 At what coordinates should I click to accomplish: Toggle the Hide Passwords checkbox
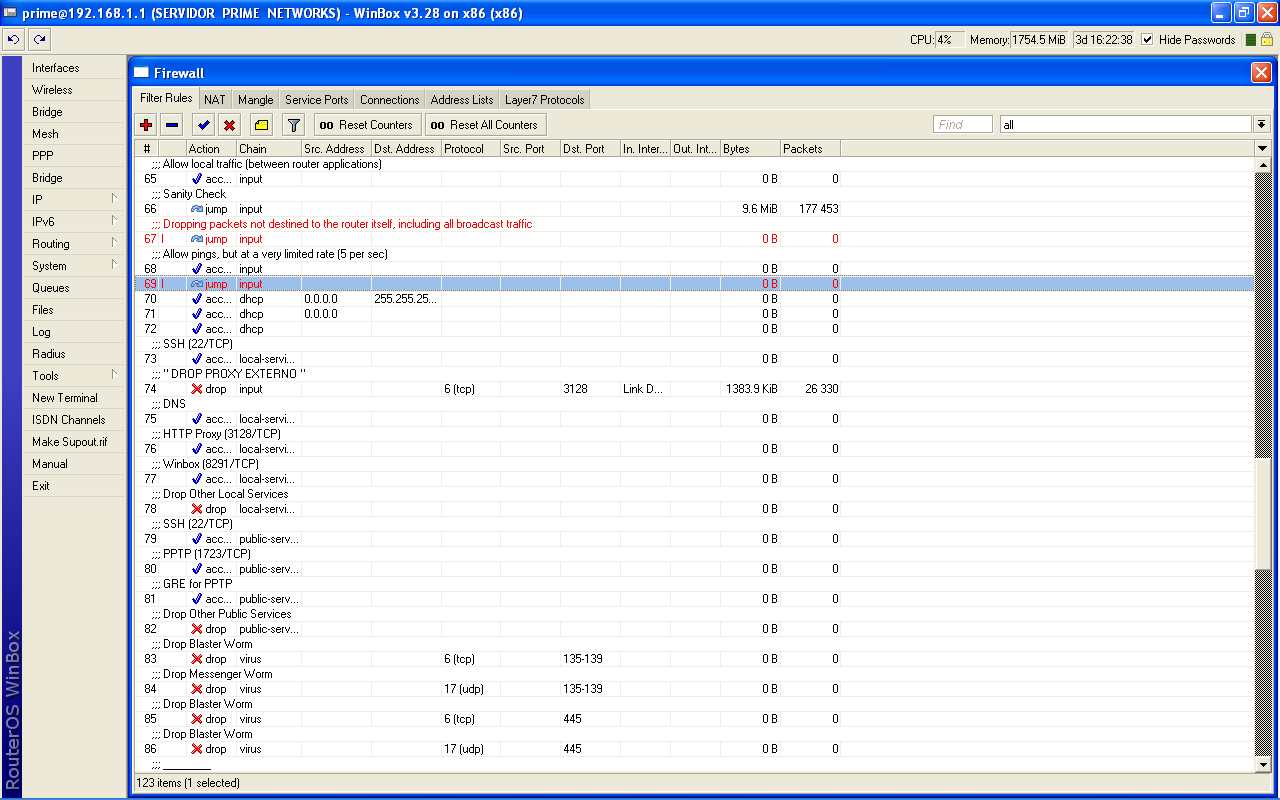coord(1147,40)
